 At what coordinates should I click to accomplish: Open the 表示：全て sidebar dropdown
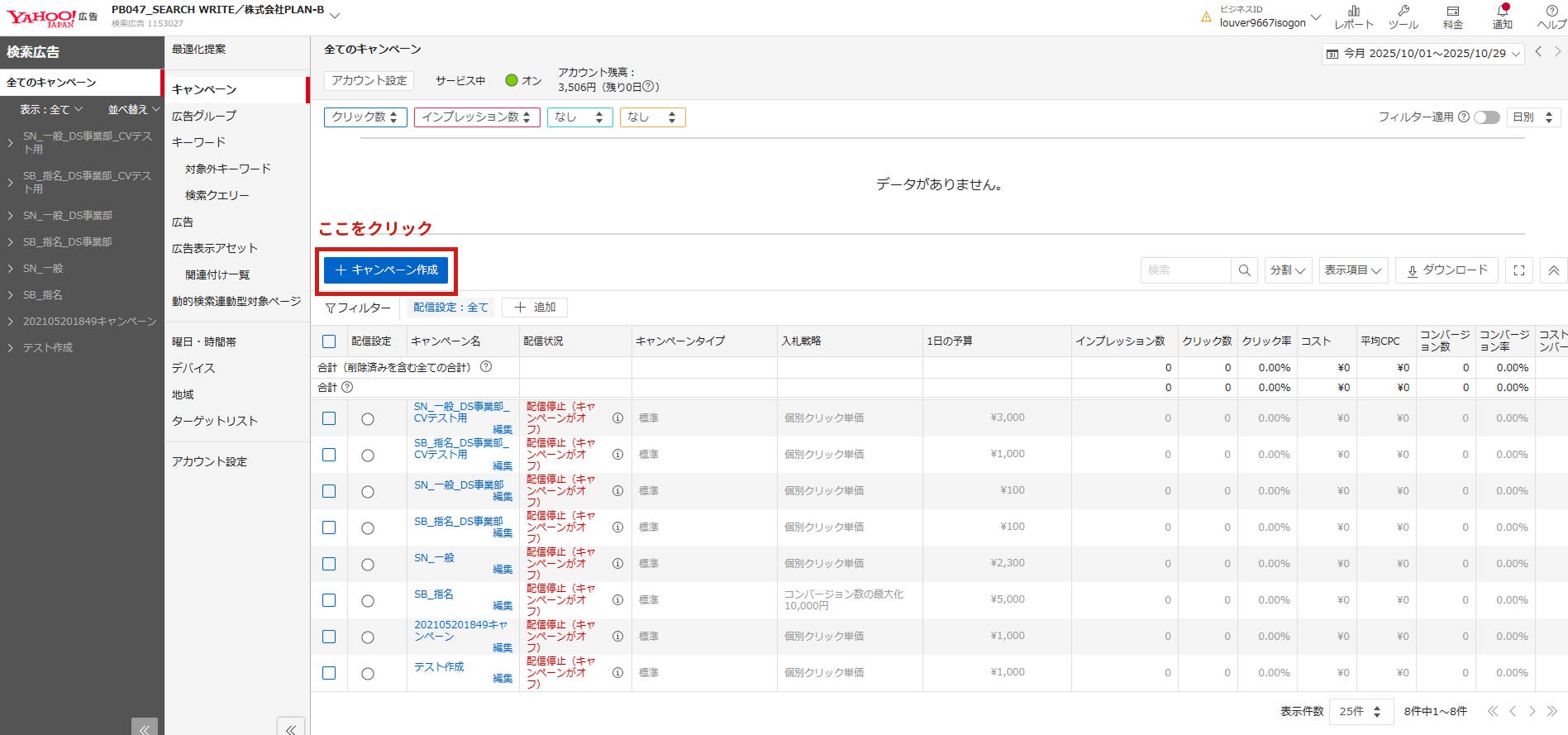click(51, 109)
